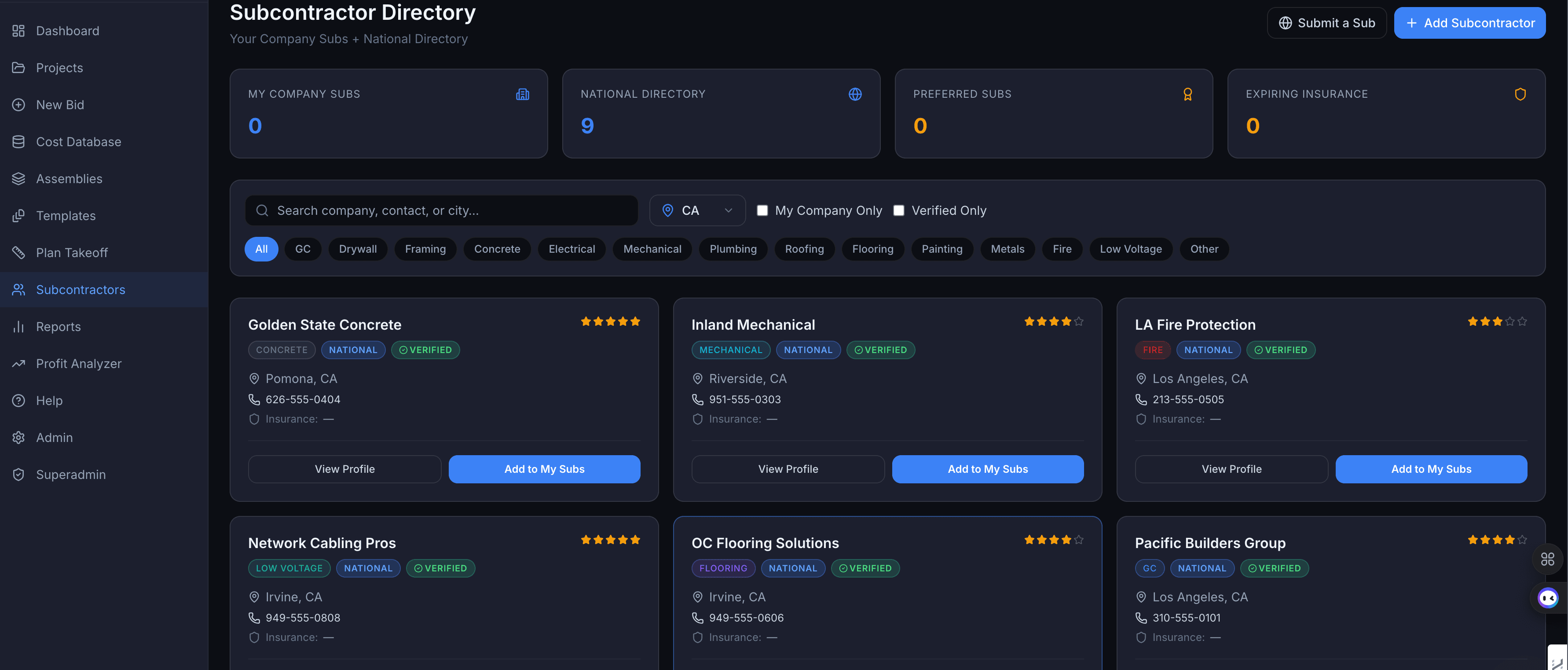The height and width of the screenshot is (670, 1568).
Task: Filter by Roofing trade
Action: [x=804, y=249]
